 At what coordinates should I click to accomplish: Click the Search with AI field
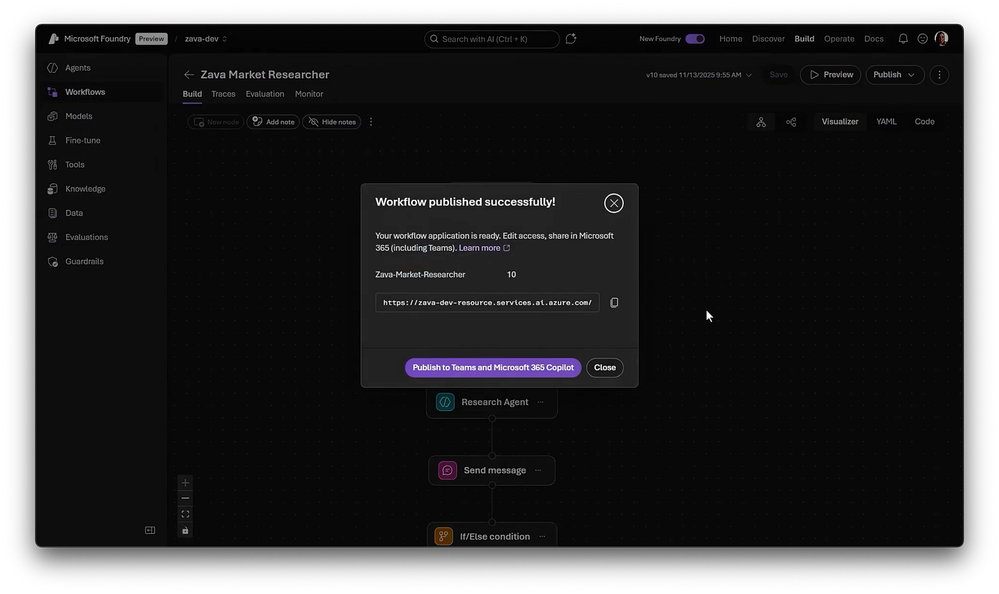coord(492,39)
